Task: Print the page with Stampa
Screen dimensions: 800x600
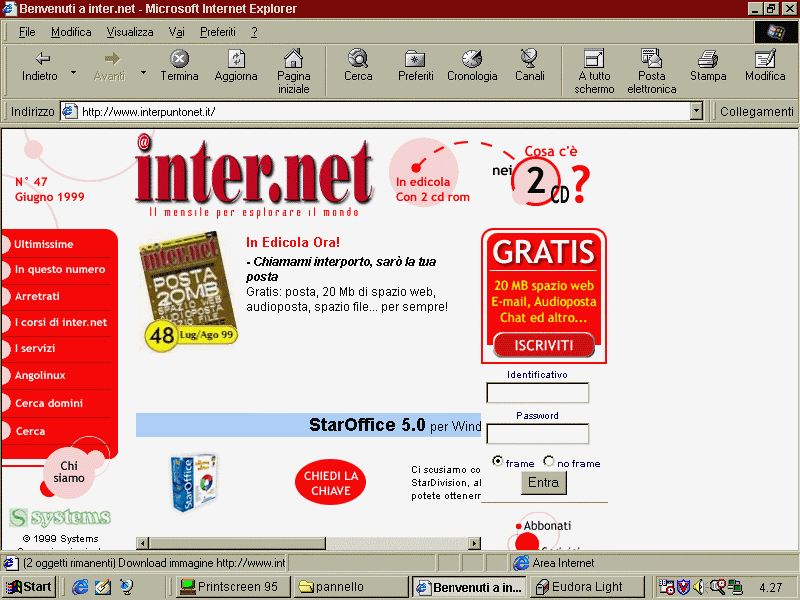Action: coord(708,66)
